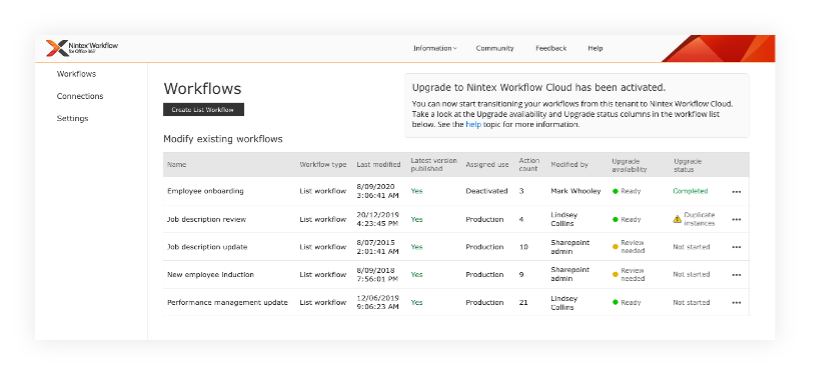Image resolution: width=823 pixels, height=375 pixels.
Task: Open the Job description review workflow
Action: coord(206,220)
